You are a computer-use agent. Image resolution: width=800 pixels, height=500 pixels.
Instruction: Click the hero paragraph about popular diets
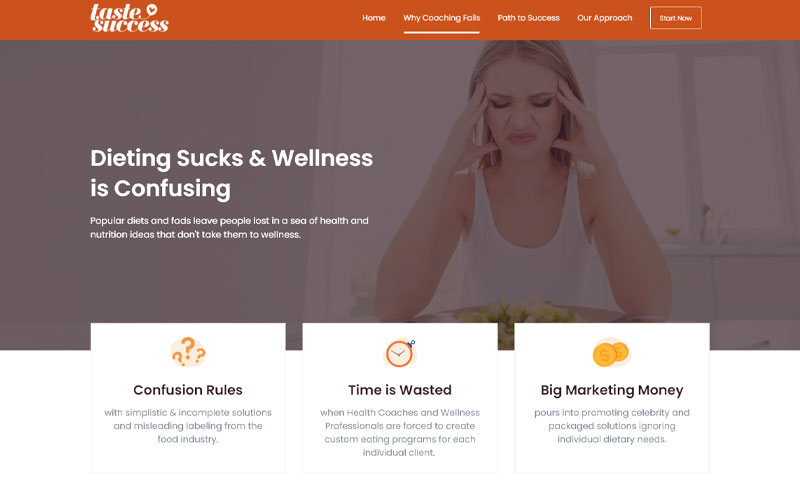pyautogui.click(x=229, y=228)
